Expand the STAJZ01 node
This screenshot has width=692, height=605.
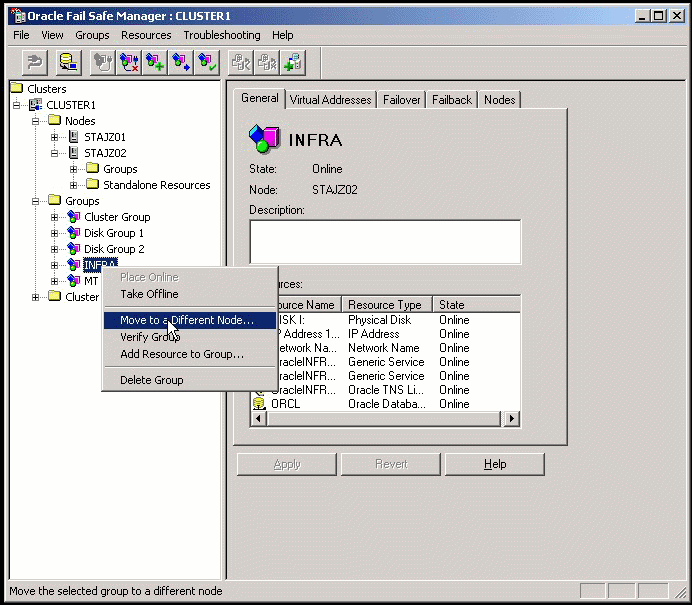54,137
